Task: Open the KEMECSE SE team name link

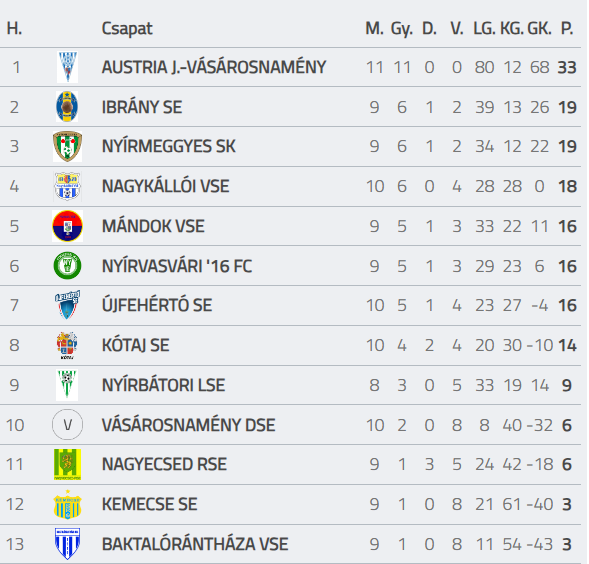Action: [150, 504]
